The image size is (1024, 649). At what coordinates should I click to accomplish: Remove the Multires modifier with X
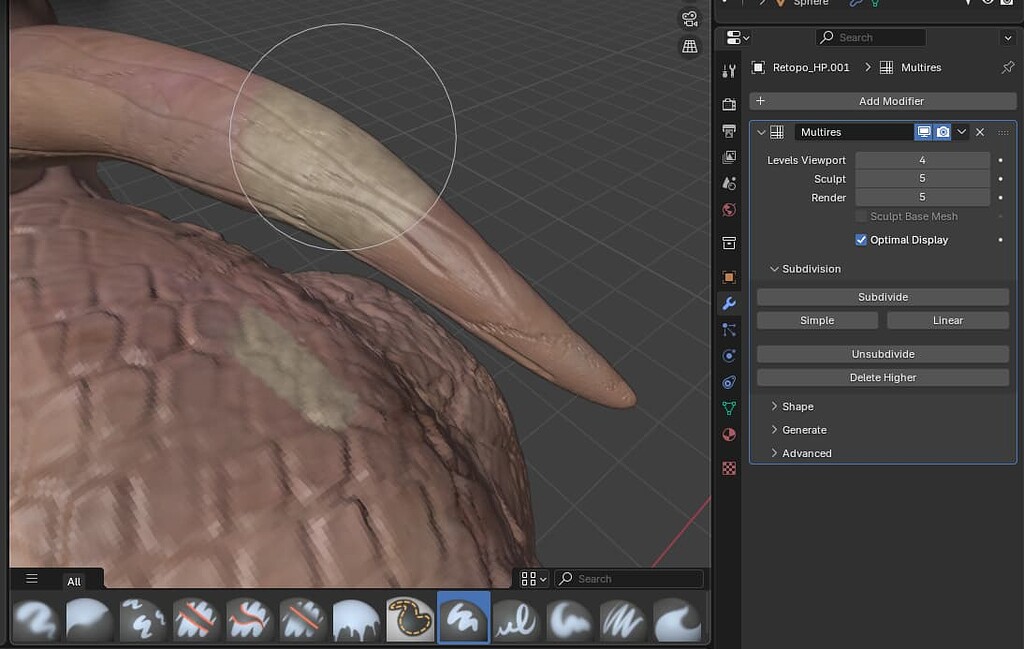(x=980, y=132)
